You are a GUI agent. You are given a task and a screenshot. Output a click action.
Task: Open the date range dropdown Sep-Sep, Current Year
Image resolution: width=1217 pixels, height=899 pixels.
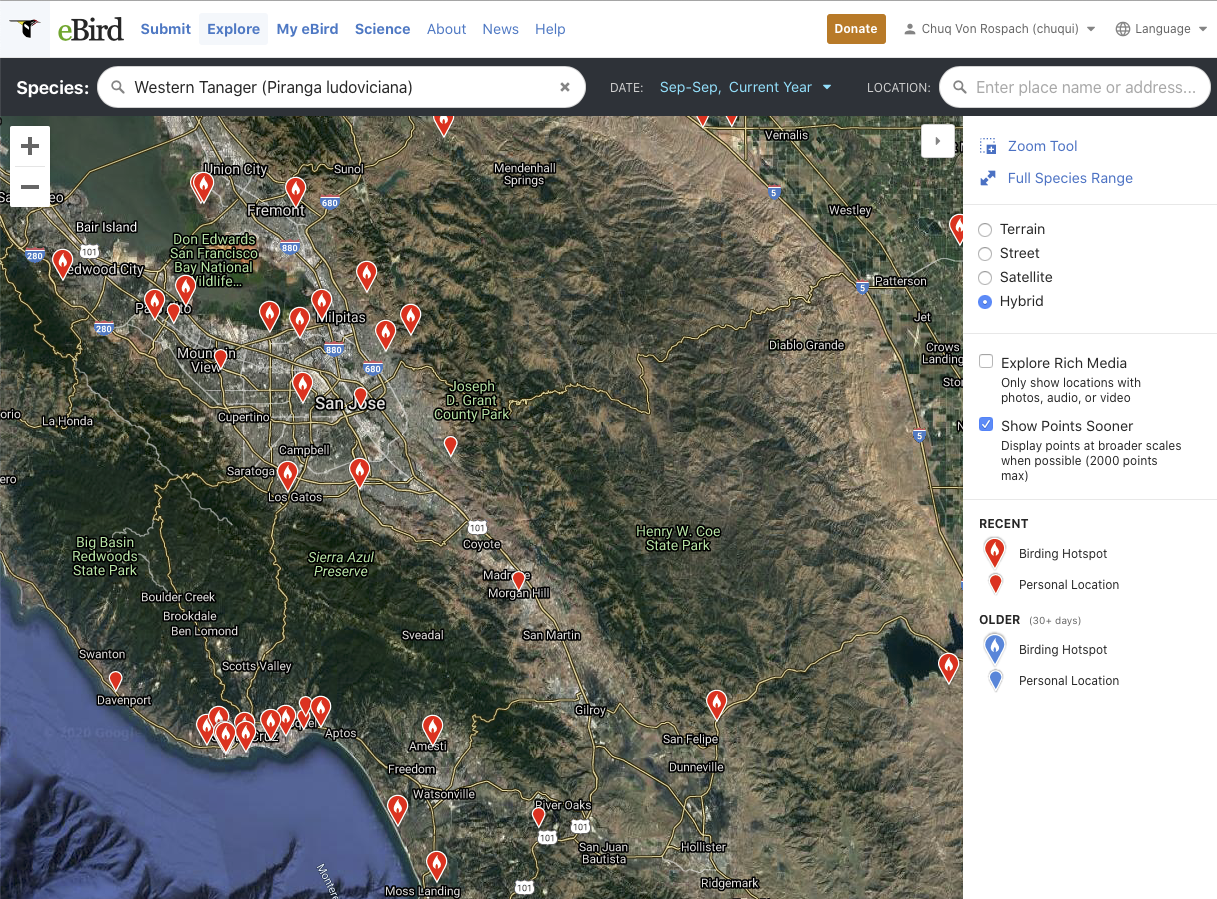click(x=746, y=87)
